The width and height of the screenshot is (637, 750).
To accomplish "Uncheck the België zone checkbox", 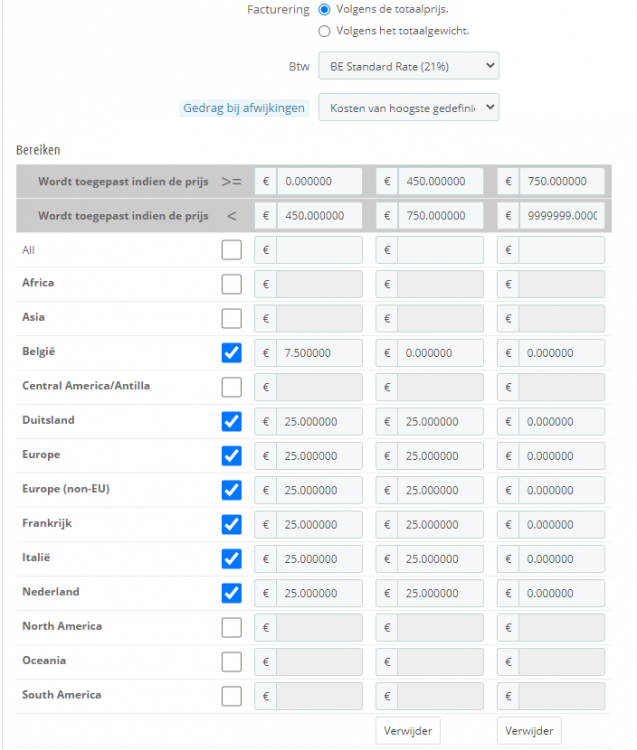I will pos(231,353).
